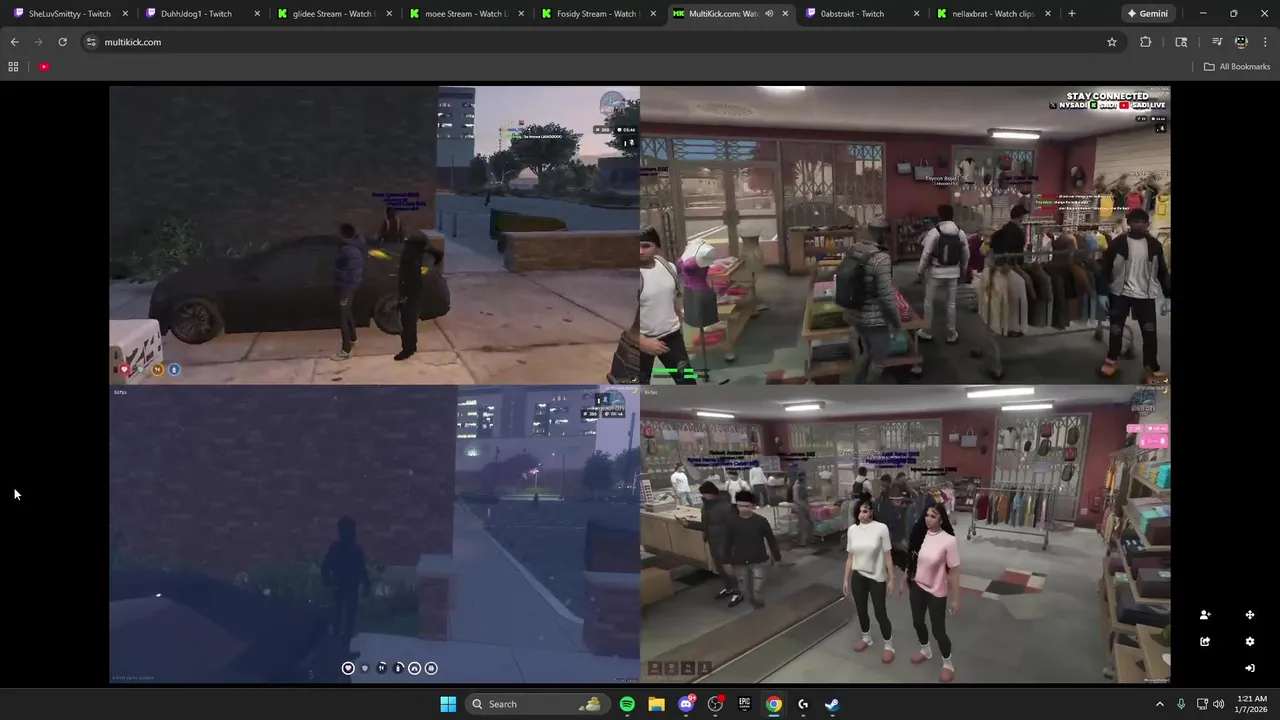Viewport: 1280px width, 720px height.
Task: Bookmark this page with star icon
Action: pos(1111,42)
